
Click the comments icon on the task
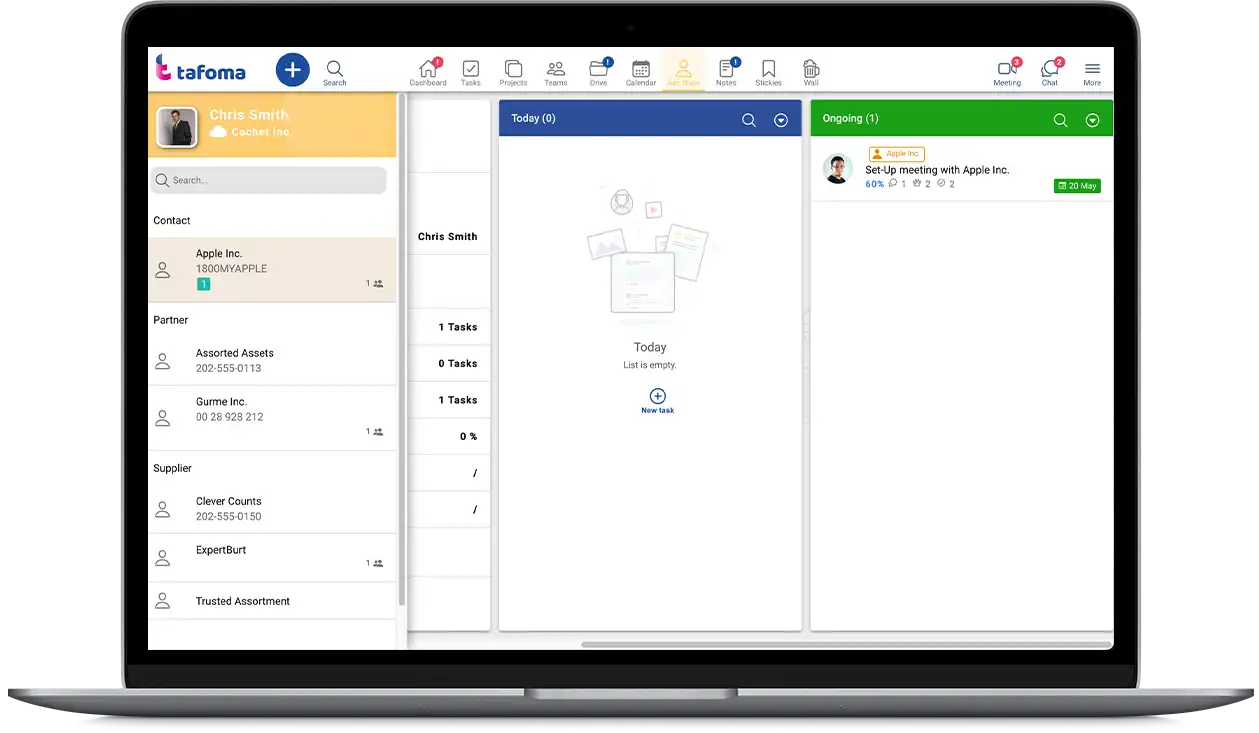(x=893, y=183)
